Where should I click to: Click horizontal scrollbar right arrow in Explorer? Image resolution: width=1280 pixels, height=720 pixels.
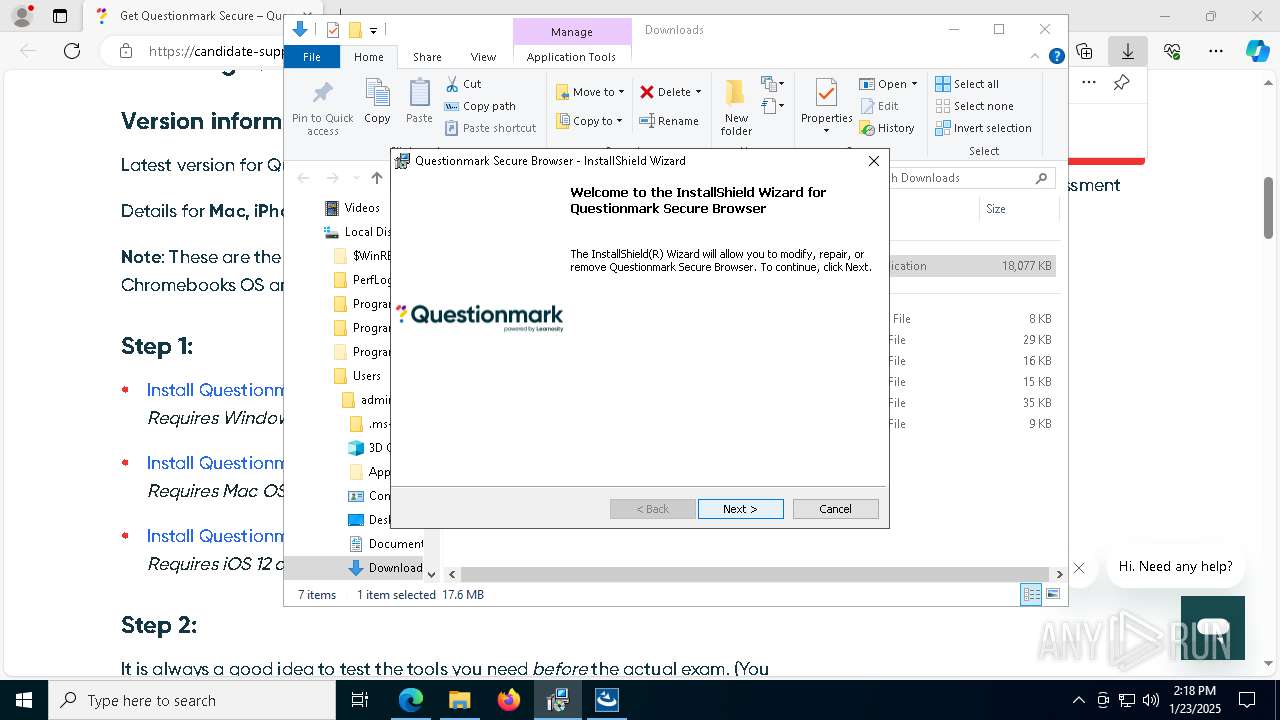[1059, 574]
